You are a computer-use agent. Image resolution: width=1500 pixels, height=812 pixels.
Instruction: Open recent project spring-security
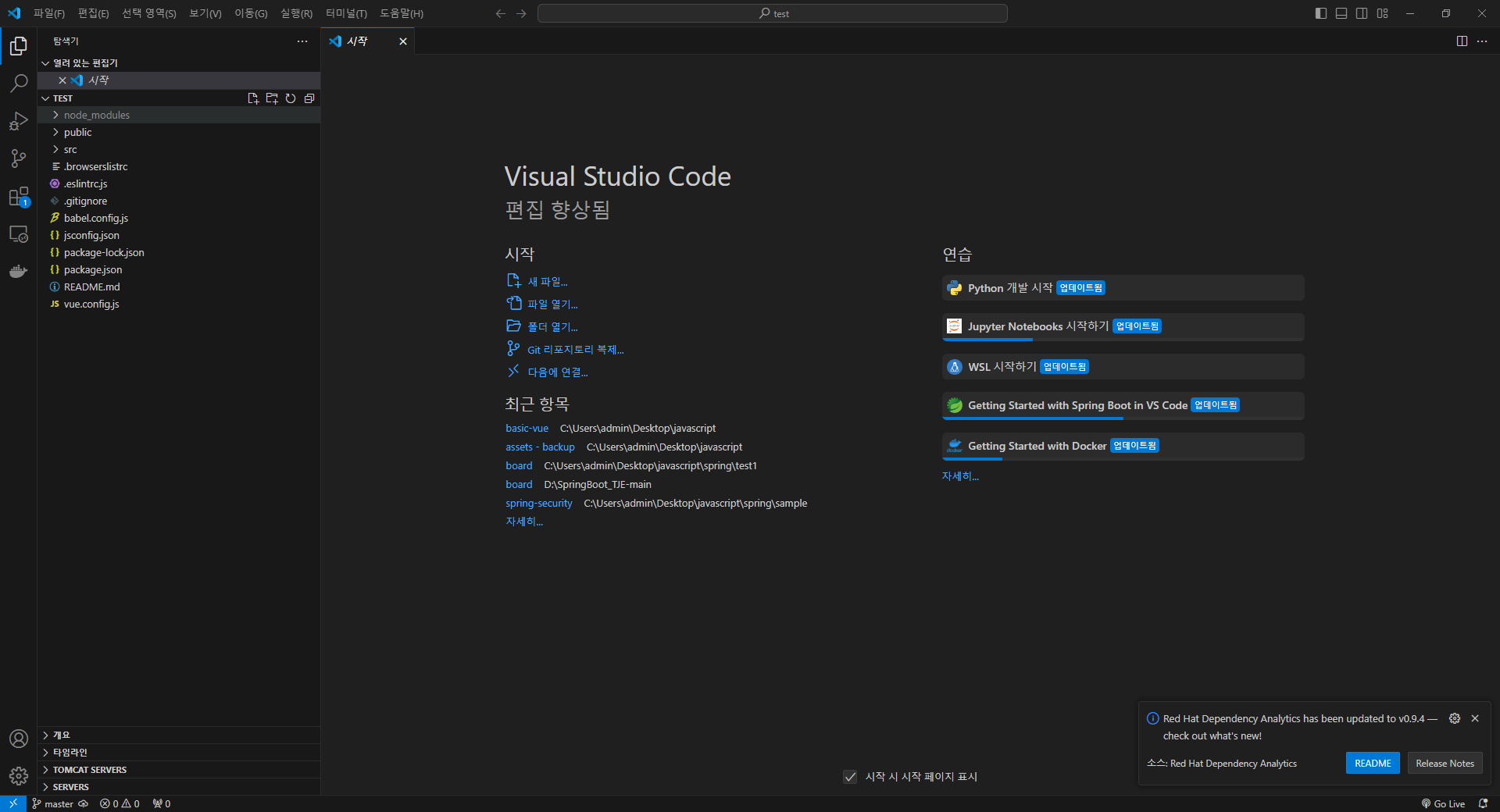(538, 504)
